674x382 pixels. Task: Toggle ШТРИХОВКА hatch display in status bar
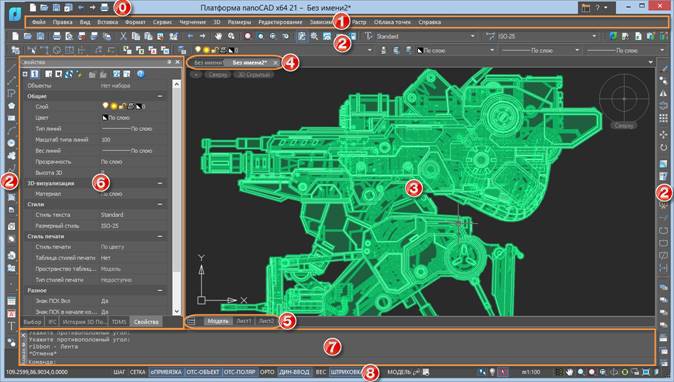click(x=345, y=372)
